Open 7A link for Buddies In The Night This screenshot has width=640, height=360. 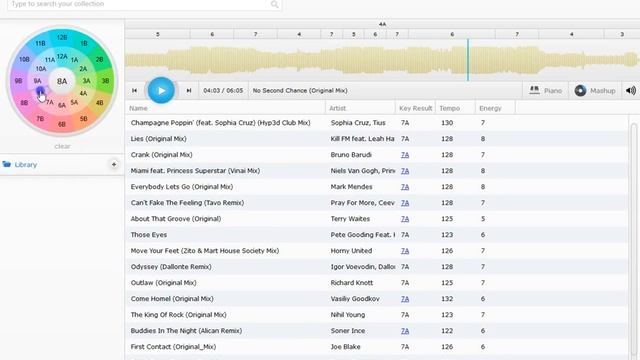[405, 331]
